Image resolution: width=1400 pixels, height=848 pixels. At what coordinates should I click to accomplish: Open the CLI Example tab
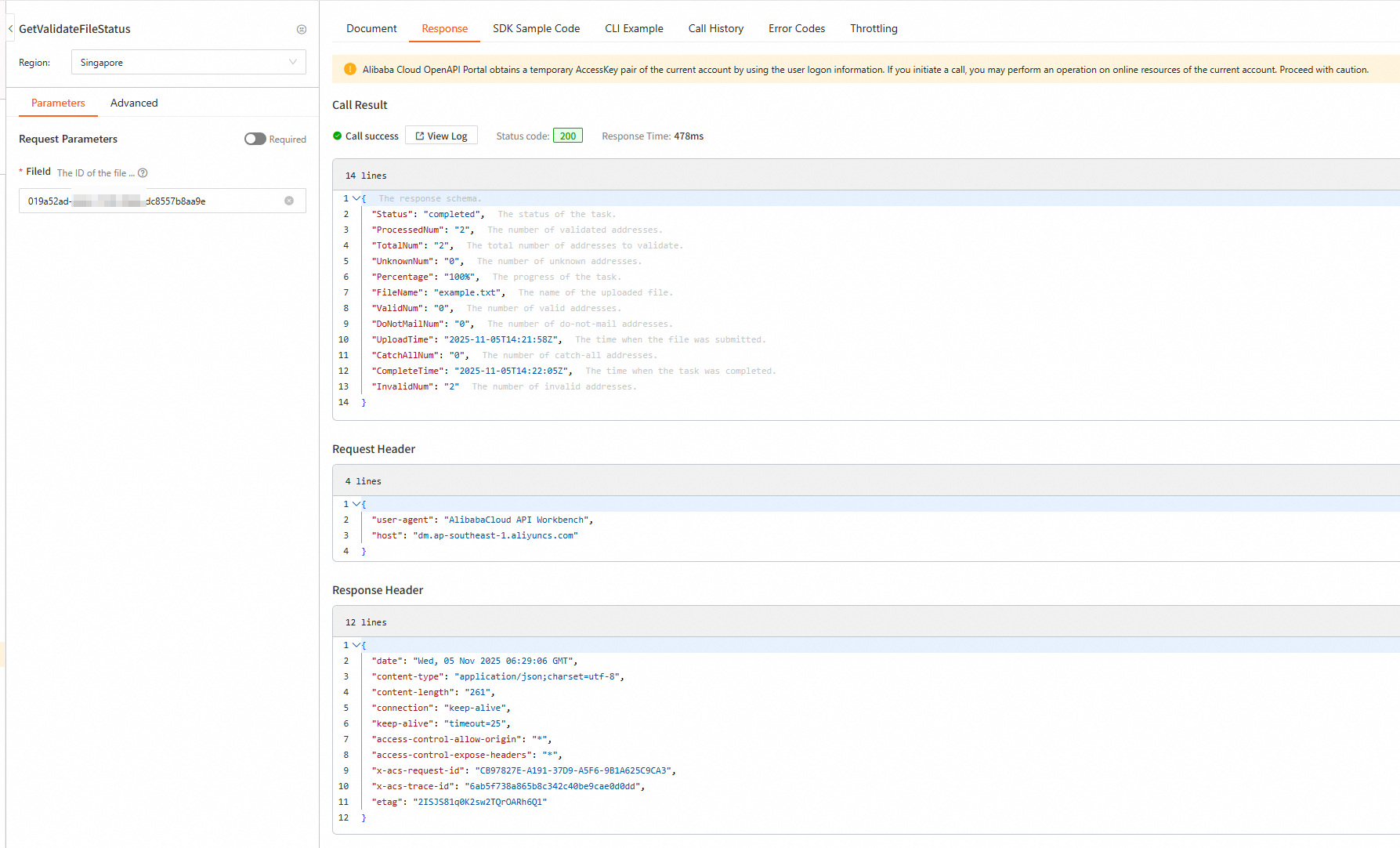[x=634, y=29]
